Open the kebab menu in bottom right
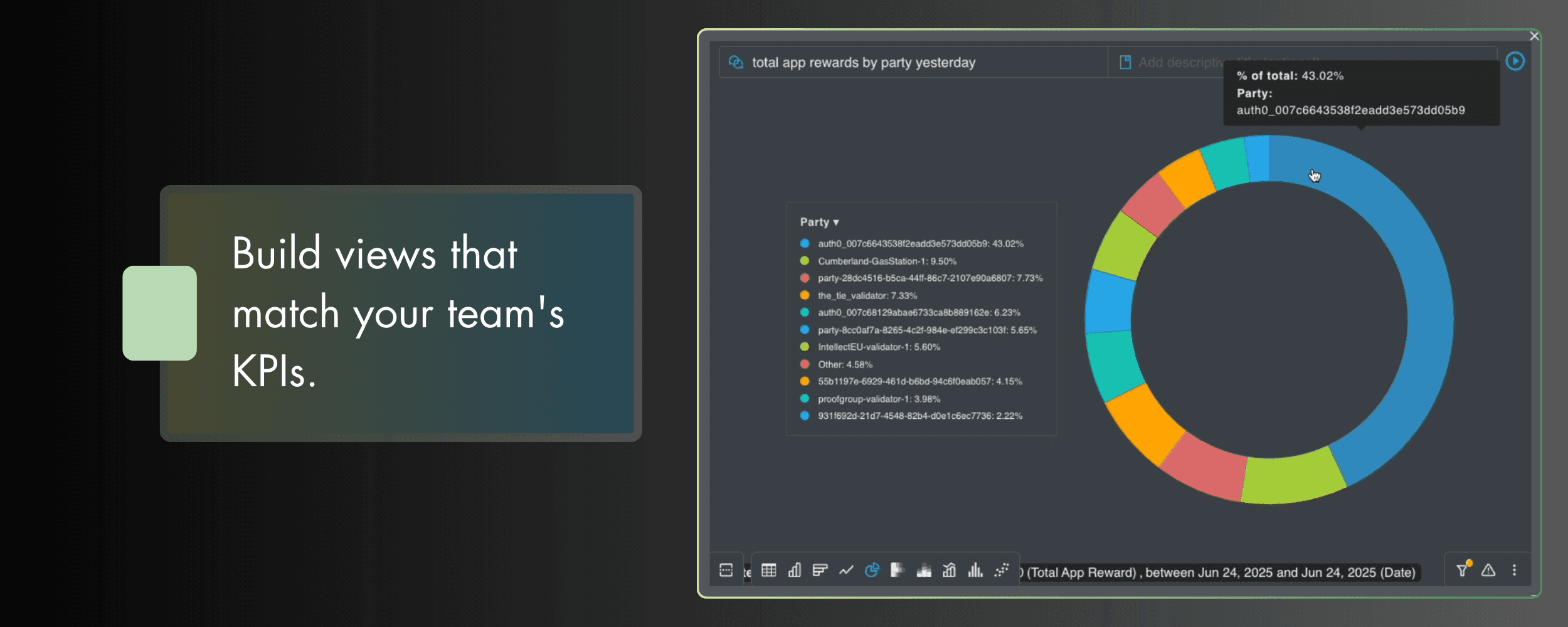The width and height of the screenshot is (1568, 627). pos(1513,571)
